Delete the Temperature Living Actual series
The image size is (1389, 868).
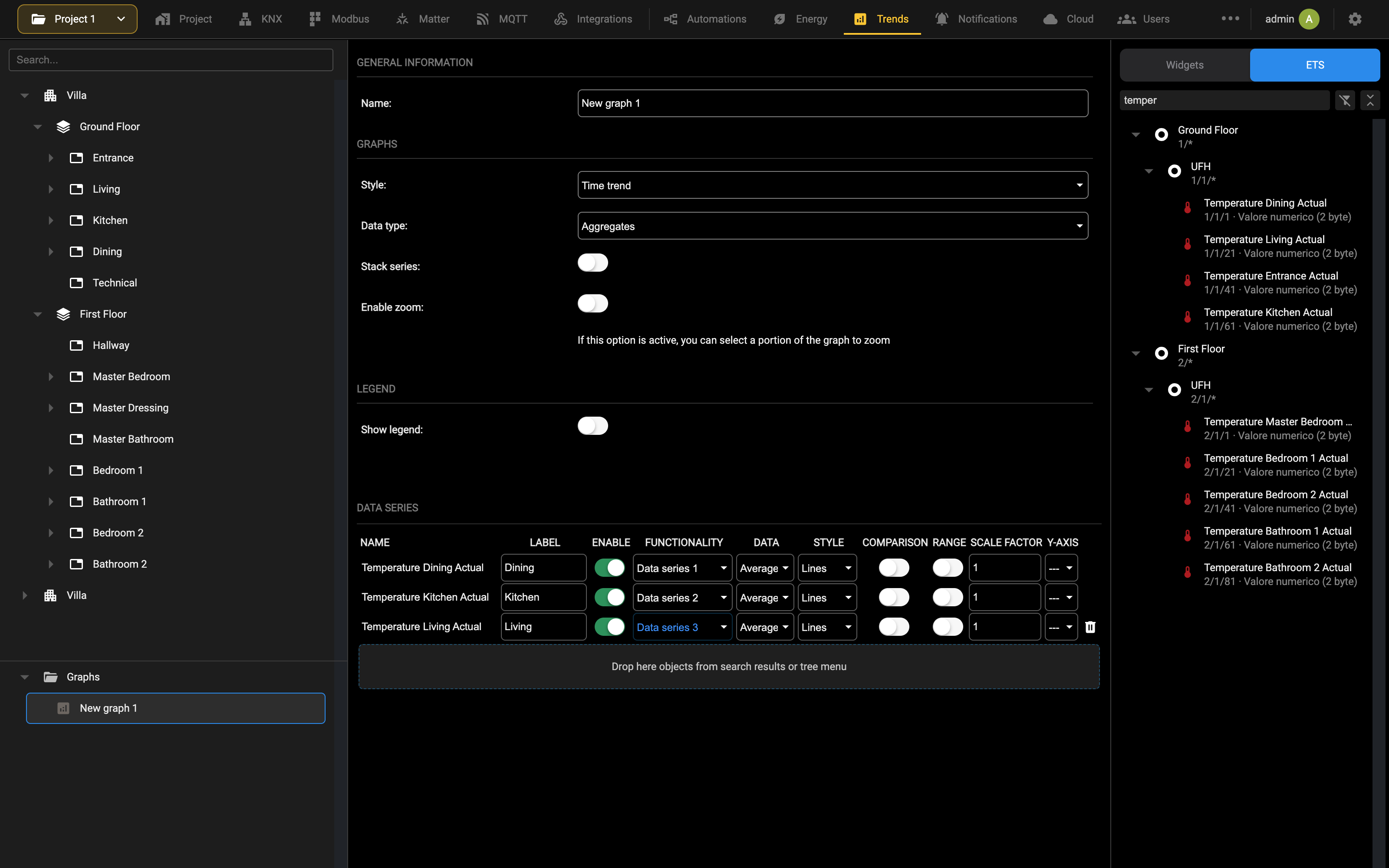tap(1090, 627)
